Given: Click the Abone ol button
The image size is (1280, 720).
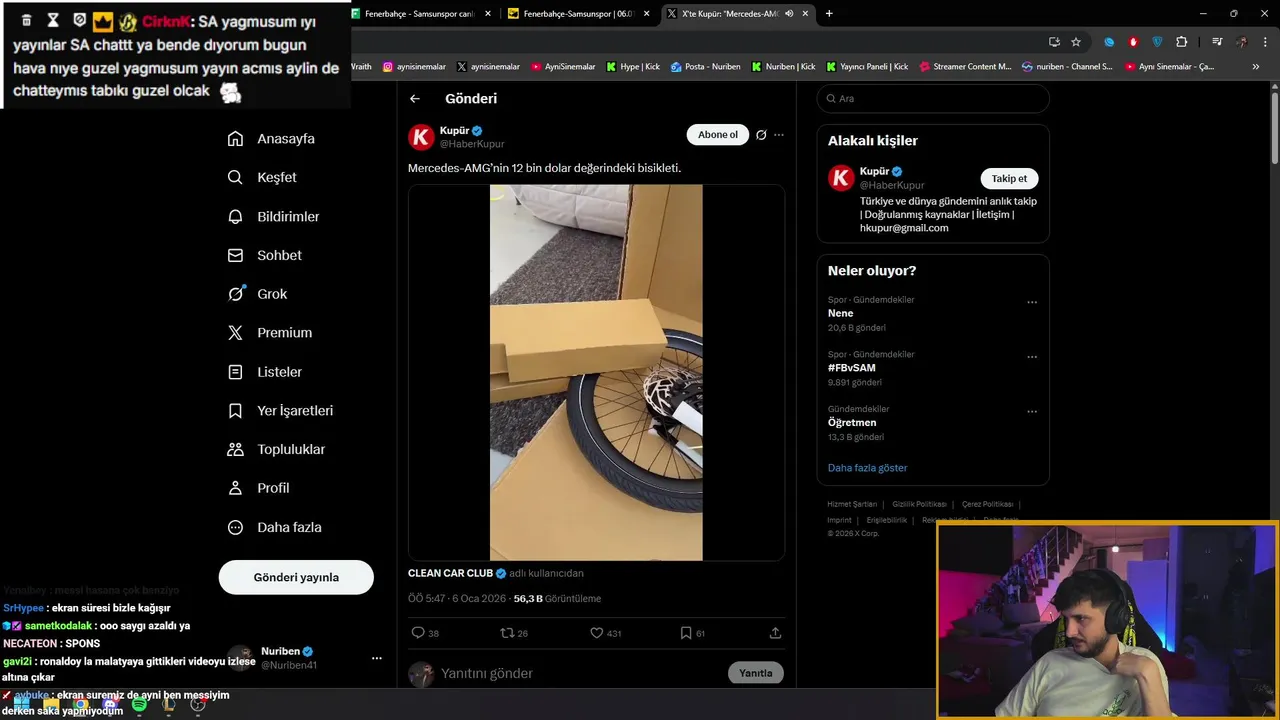Looking at the screenshot, I should point(718,135).
